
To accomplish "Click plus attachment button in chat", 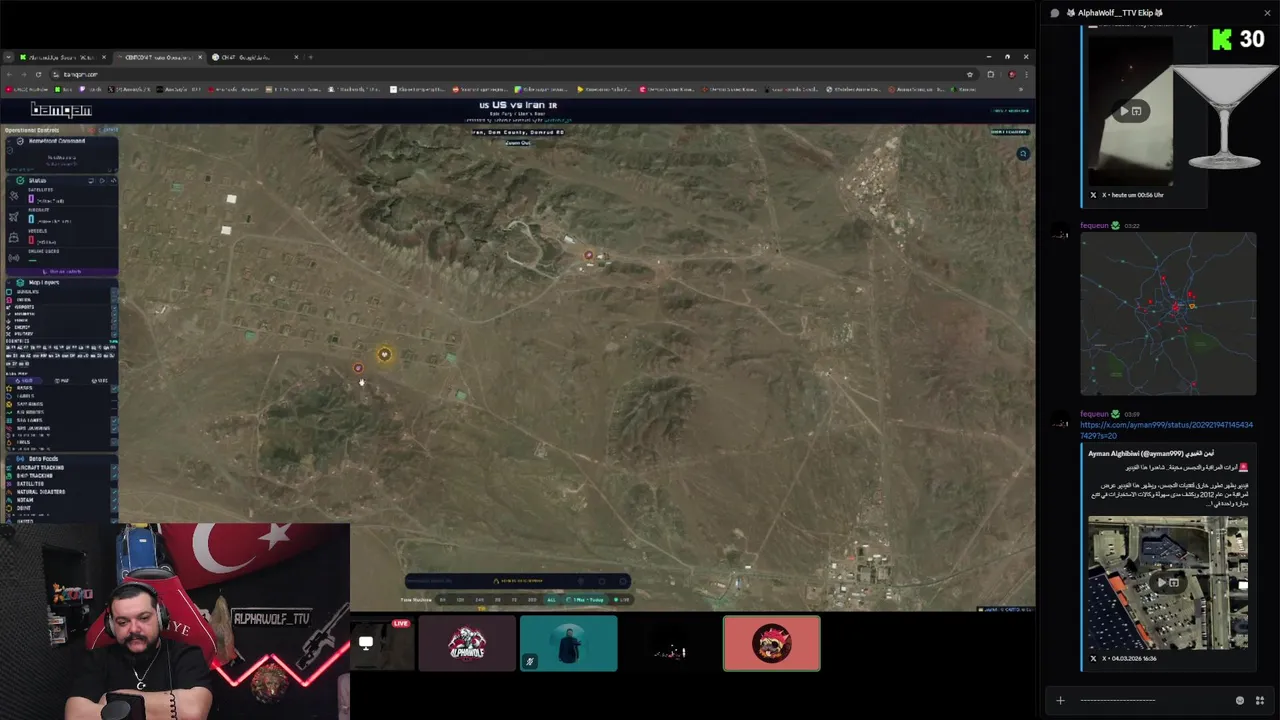I will [x=1060, y=700].
